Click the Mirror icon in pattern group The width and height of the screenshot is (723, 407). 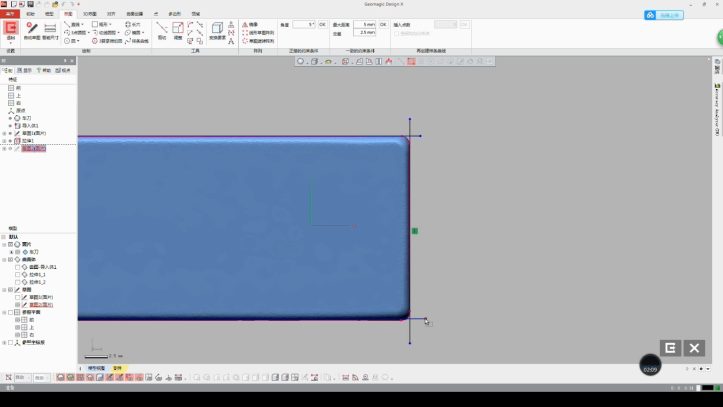(x=246, y=24)
